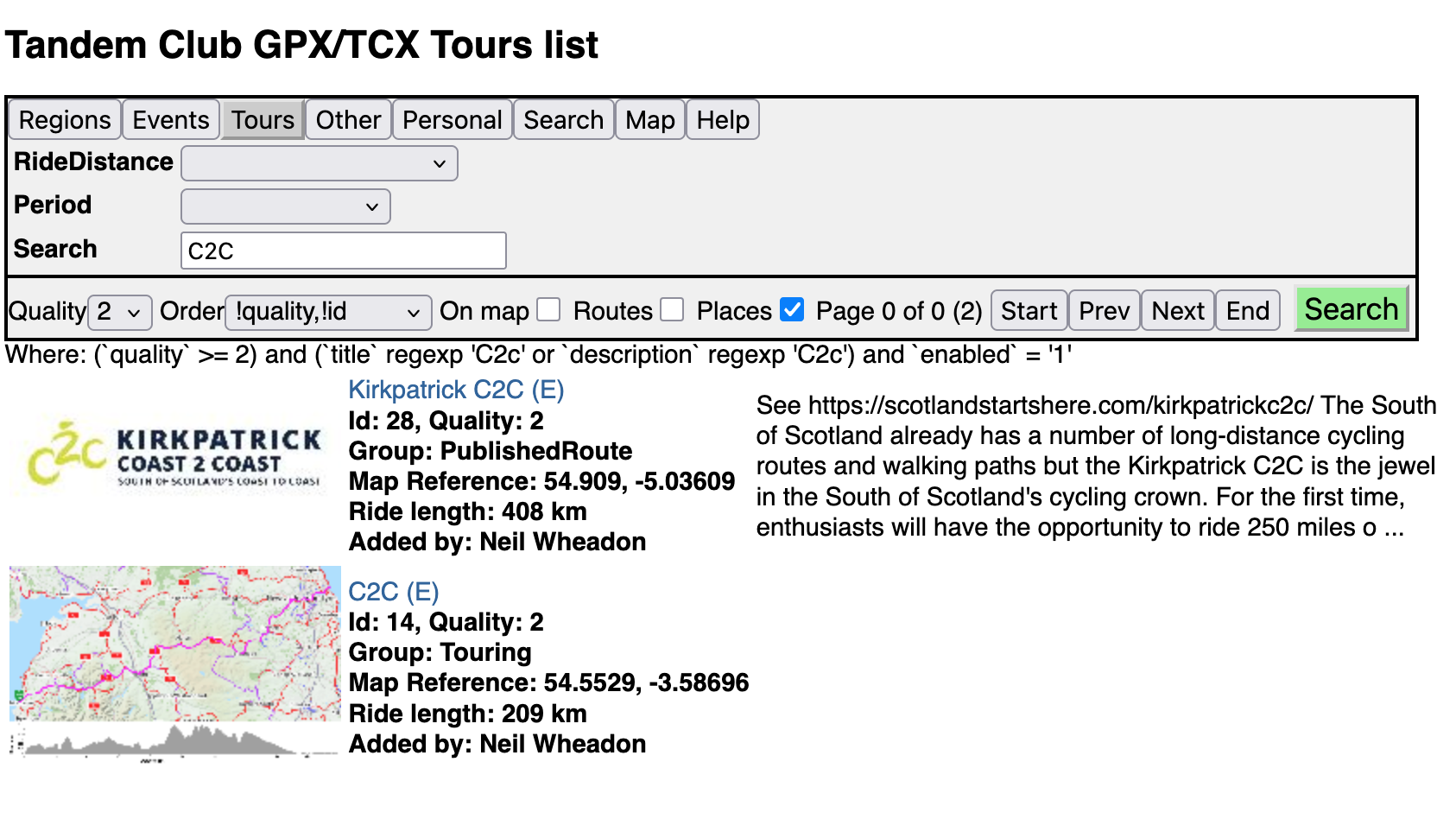Open the Period dropdown
Image resolution: width=1456 pixels, height=838 pixels.
(285, 206)
